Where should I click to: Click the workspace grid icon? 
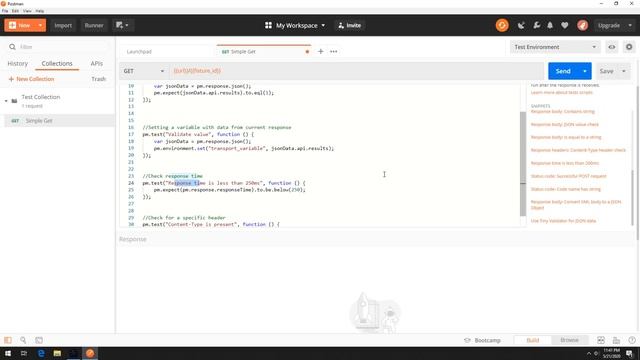coord(268,25)
